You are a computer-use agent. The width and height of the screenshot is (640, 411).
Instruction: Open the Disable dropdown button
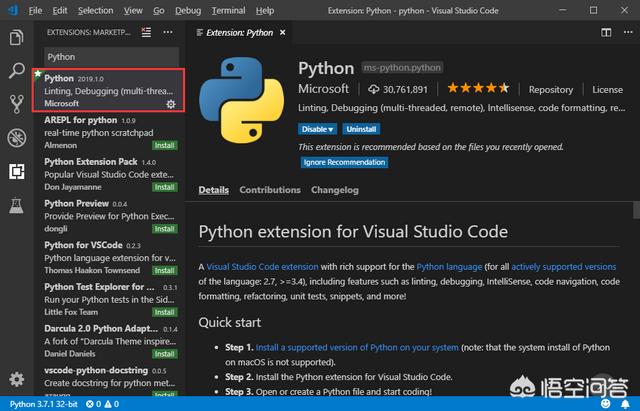pos(317,129)
